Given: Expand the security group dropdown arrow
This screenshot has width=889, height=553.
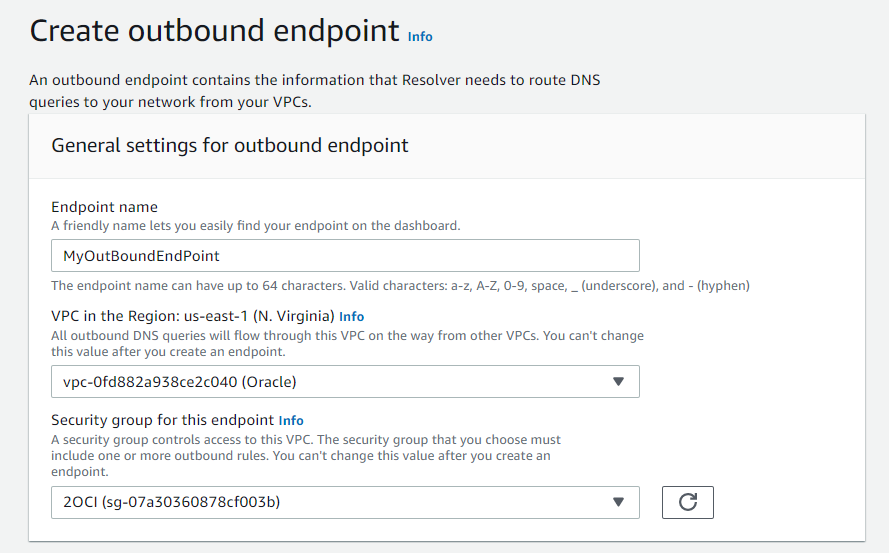Looking at the screenshot, I should [x=618, y=502].
